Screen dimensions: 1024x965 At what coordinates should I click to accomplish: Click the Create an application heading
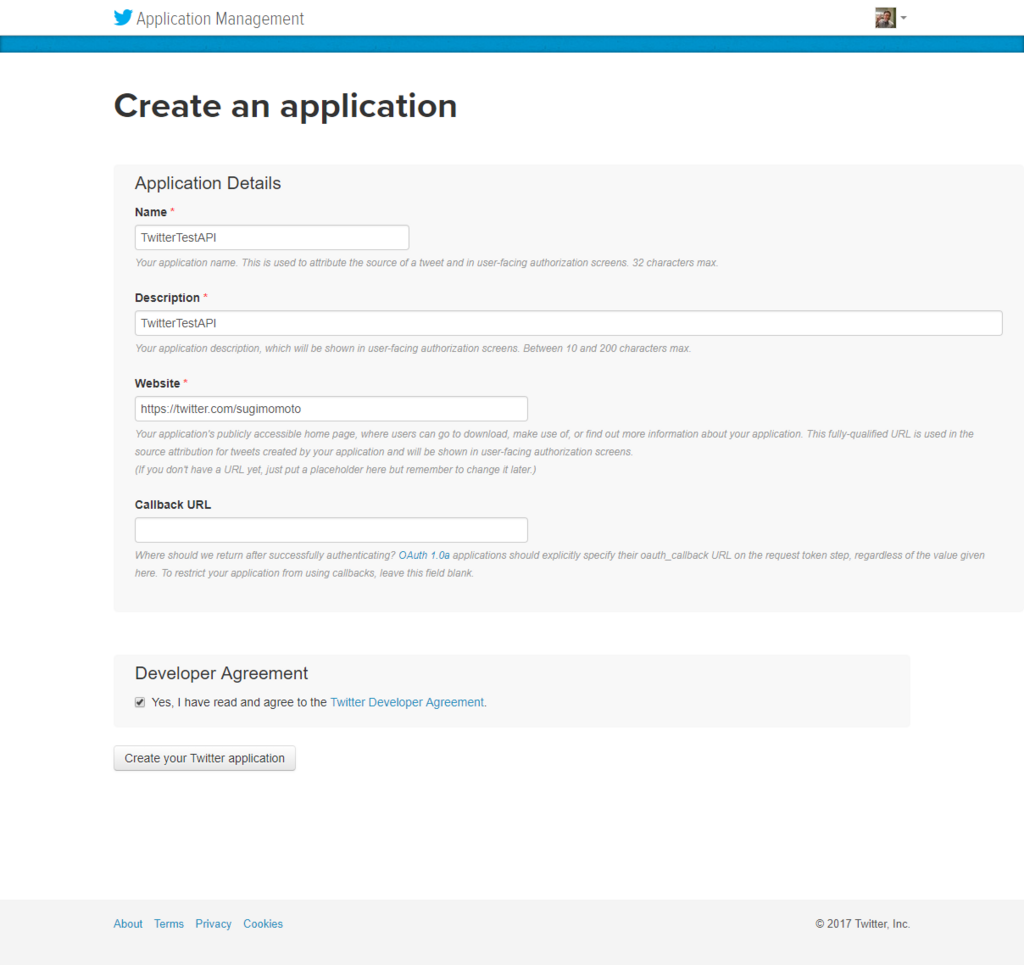pos(285,106)
